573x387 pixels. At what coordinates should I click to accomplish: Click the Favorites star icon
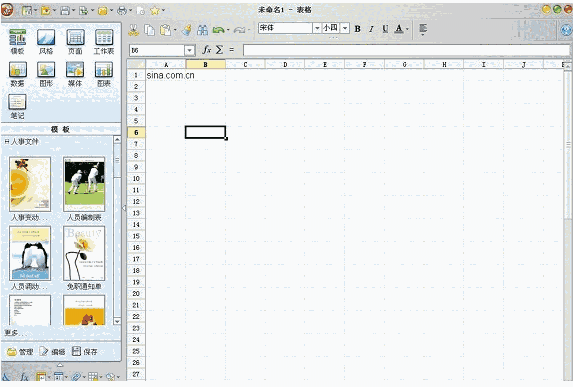coord(155,11)
